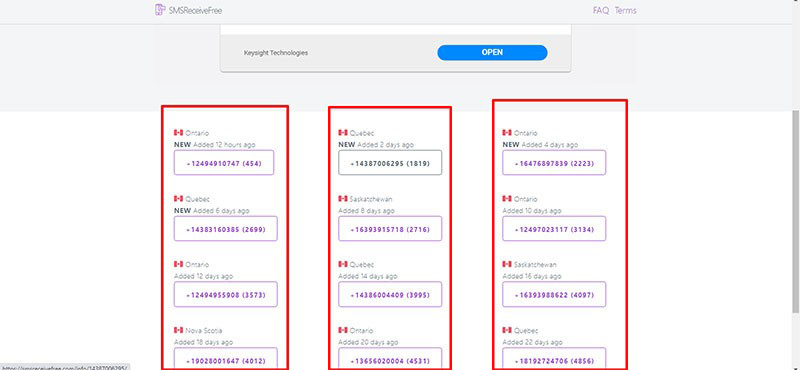The image size is (800, 370).
Task: Open the FAQ page
Action: (601, 10)
